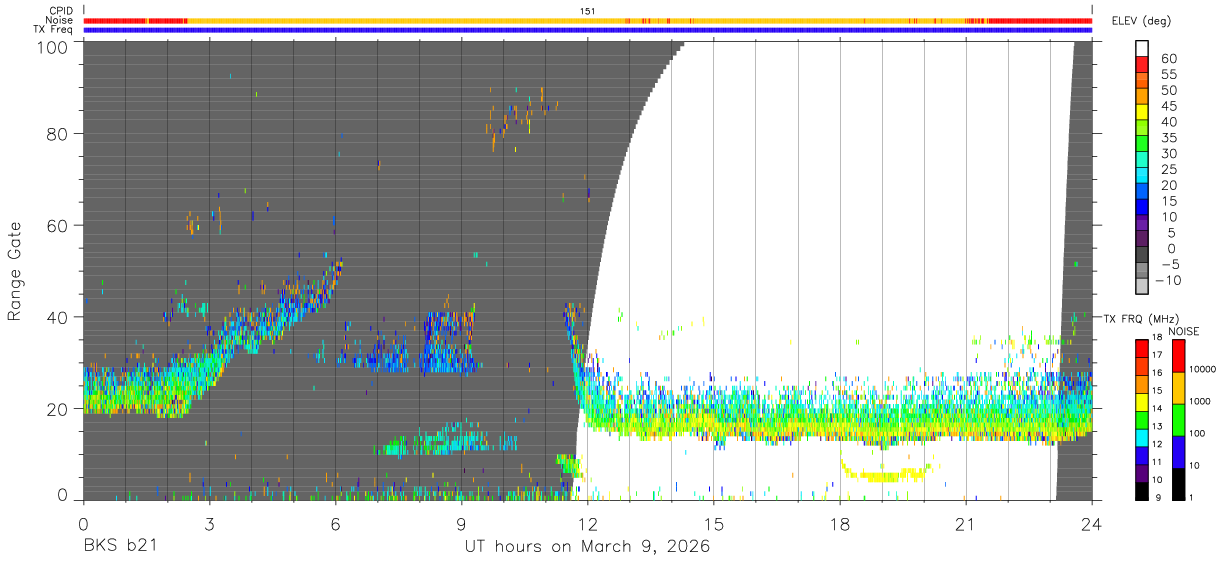Click the NOISE legend label 100

[x=1198, y=434]
